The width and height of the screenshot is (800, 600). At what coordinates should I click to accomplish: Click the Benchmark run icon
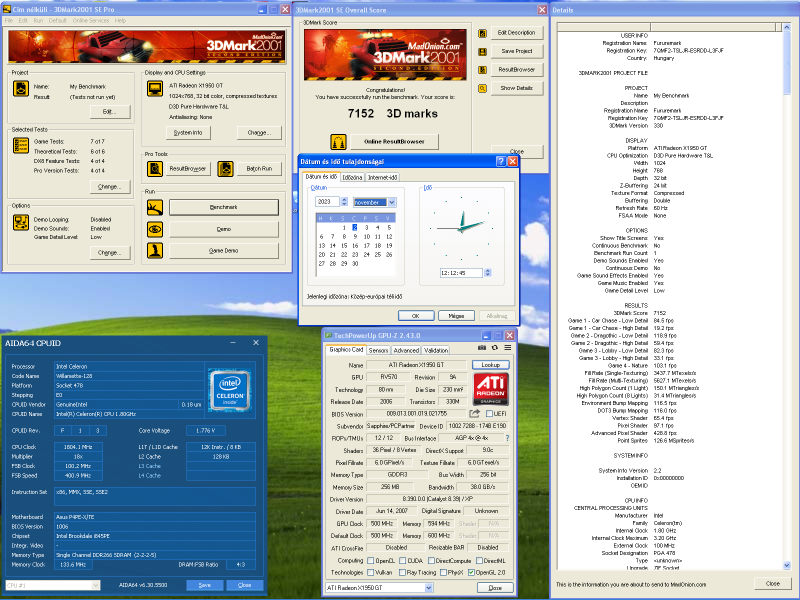point(155,207)
